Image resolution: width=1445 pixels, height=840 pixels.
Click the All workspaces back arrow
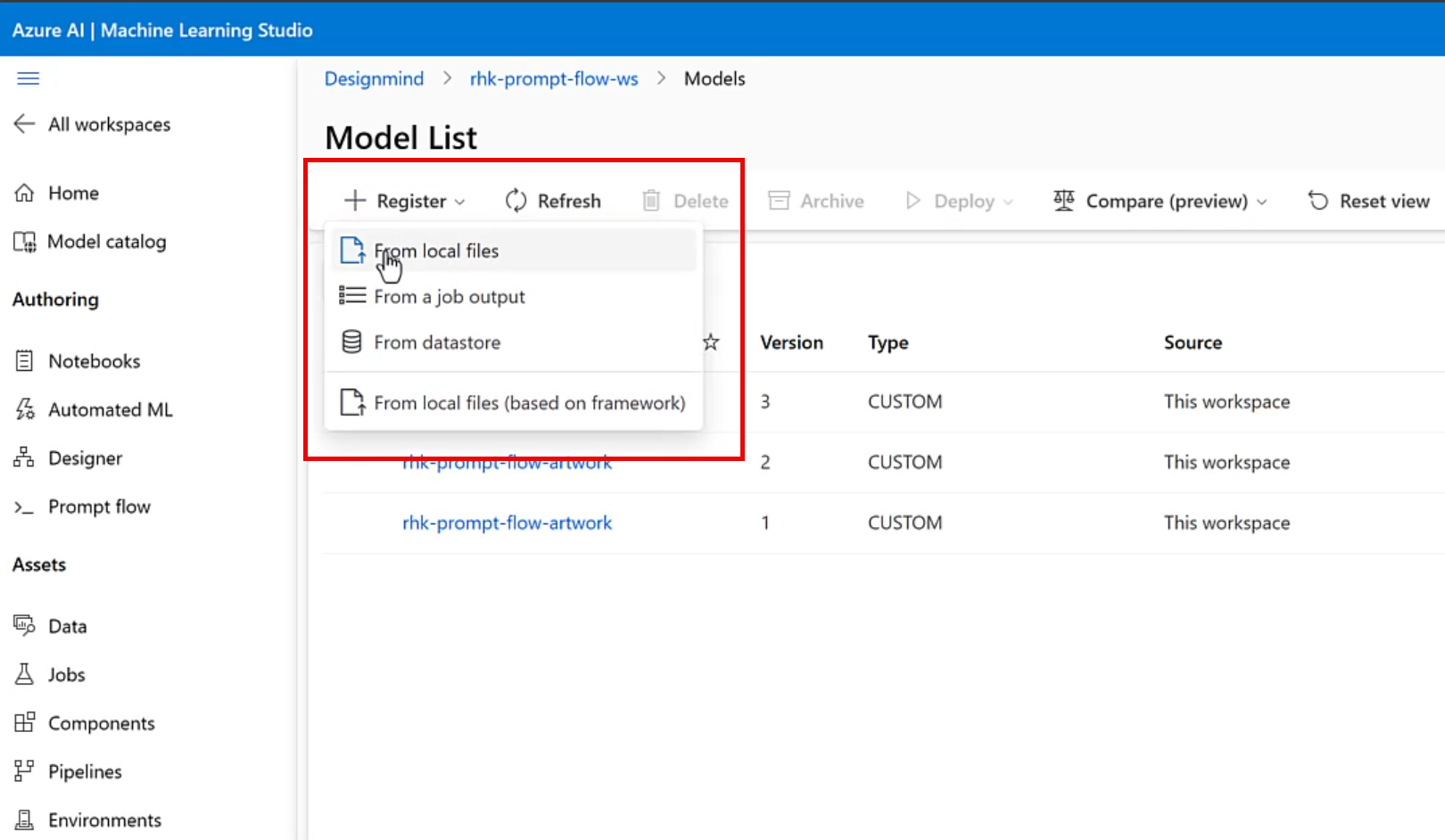[x=24, y=124]
